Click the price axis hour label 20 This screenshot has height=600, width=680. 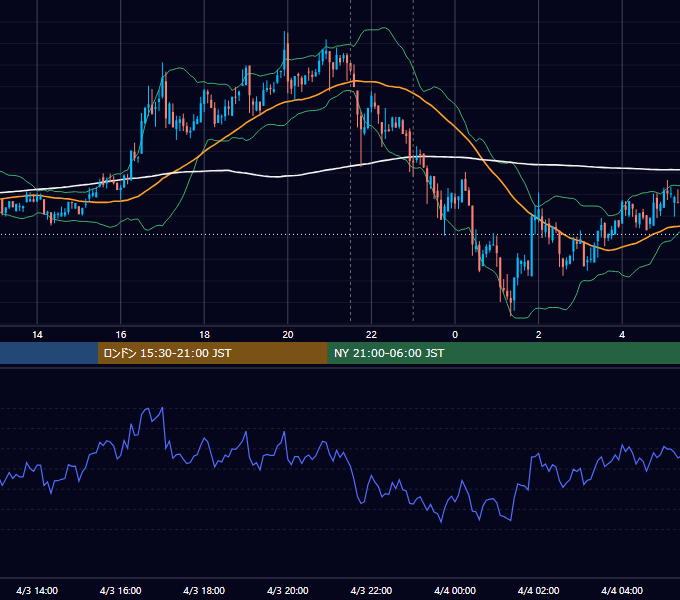coord(288,335)
